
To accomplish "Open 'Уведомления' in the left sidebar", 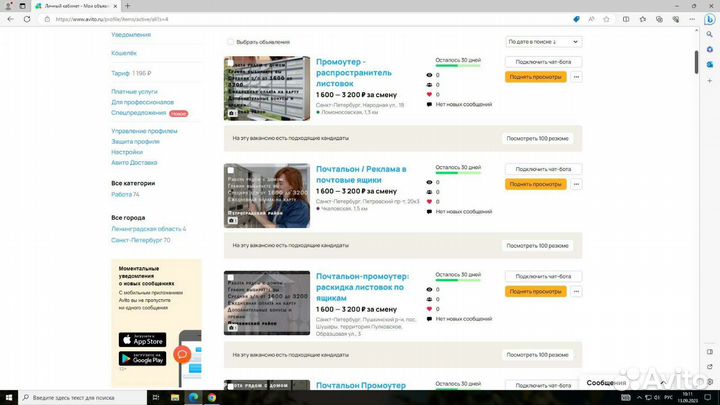I will point(131,35).
